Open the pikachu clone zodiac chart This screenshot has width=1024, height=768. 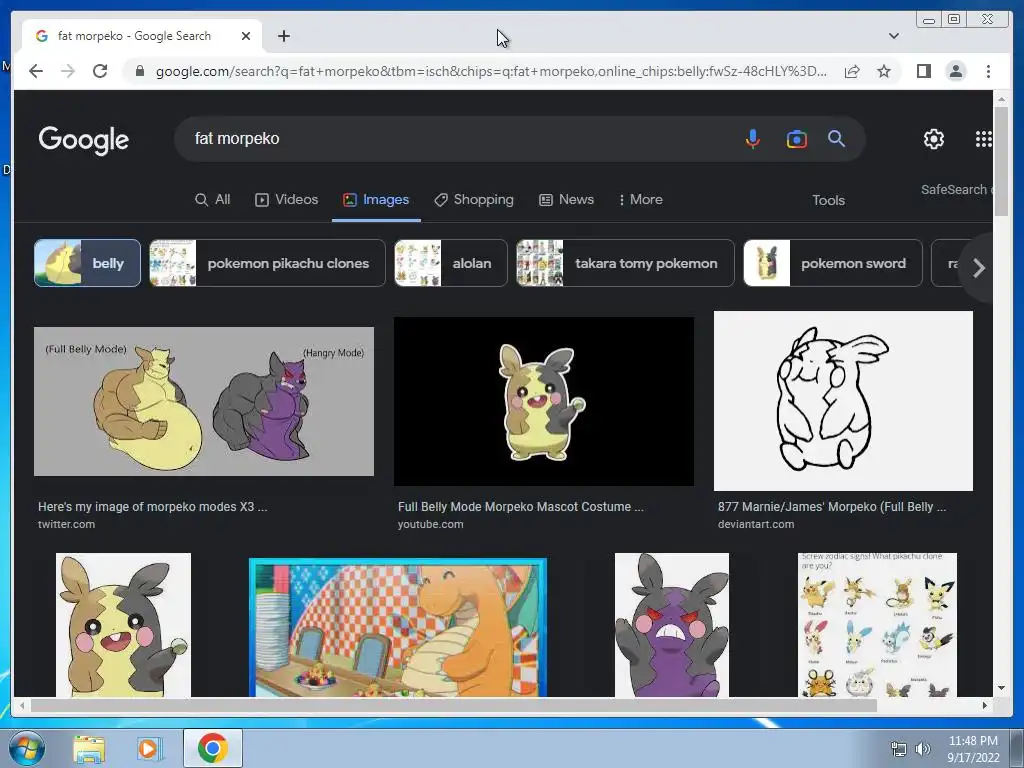point(877,625)
